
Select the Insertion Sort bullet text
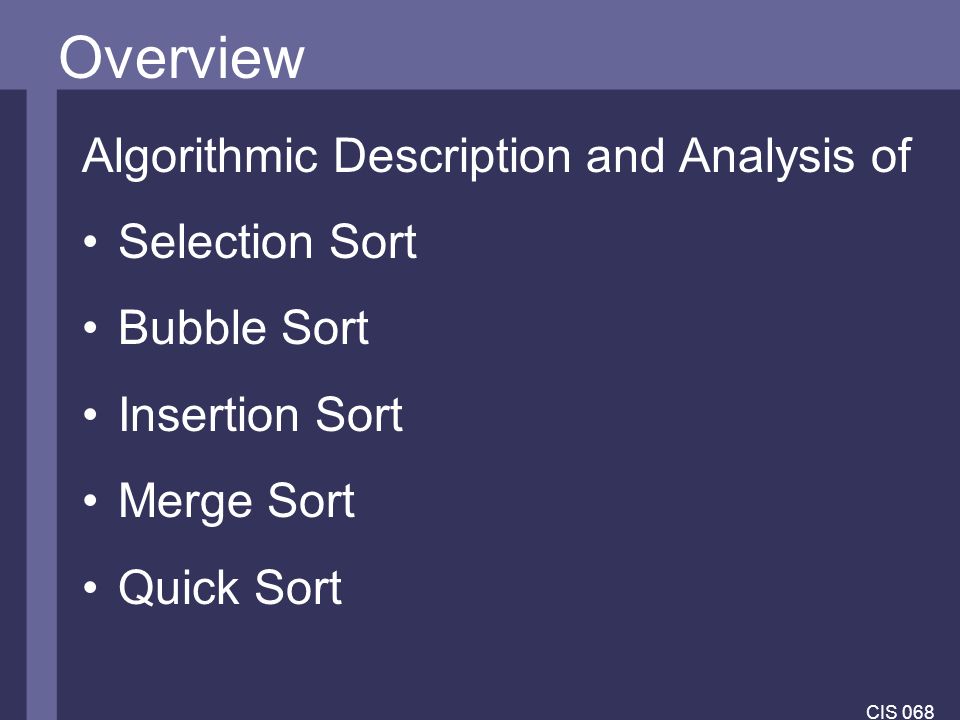pyautogui.click(x=261, y=414)
